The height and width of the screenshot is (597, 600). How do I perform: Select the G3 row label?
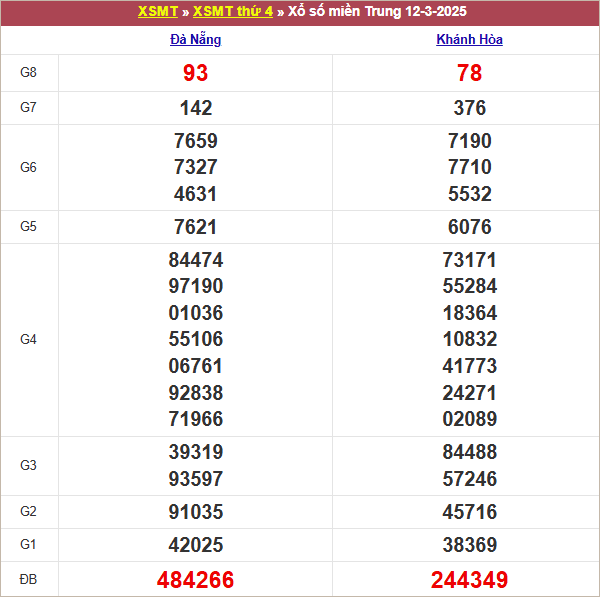[28, 465]
